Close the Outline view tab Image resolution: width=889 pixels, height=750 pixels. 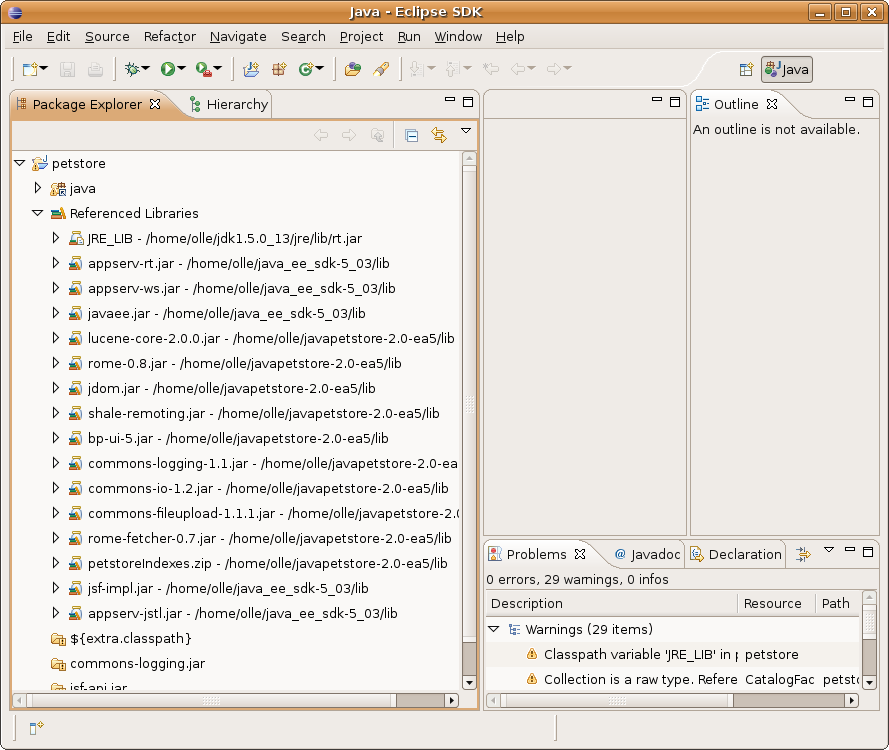click(772, 104)
